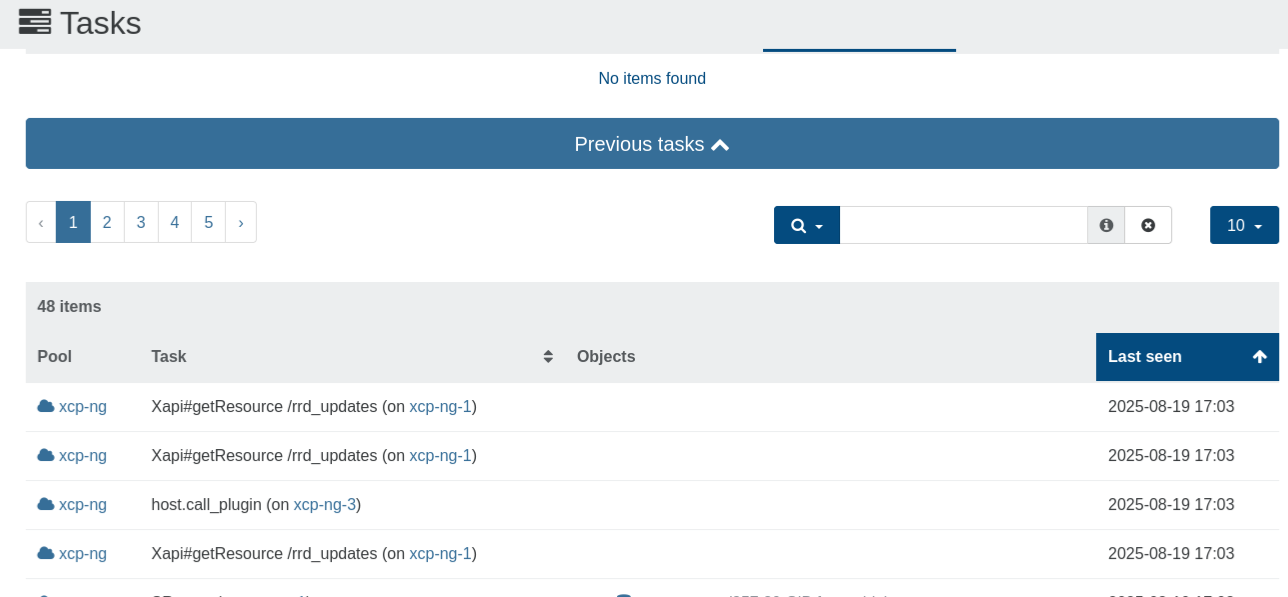Image resolution: width=1288 pixels, height=597 pixels.
Task: Click the Tasks server icon in header
Action: (35, 21)
